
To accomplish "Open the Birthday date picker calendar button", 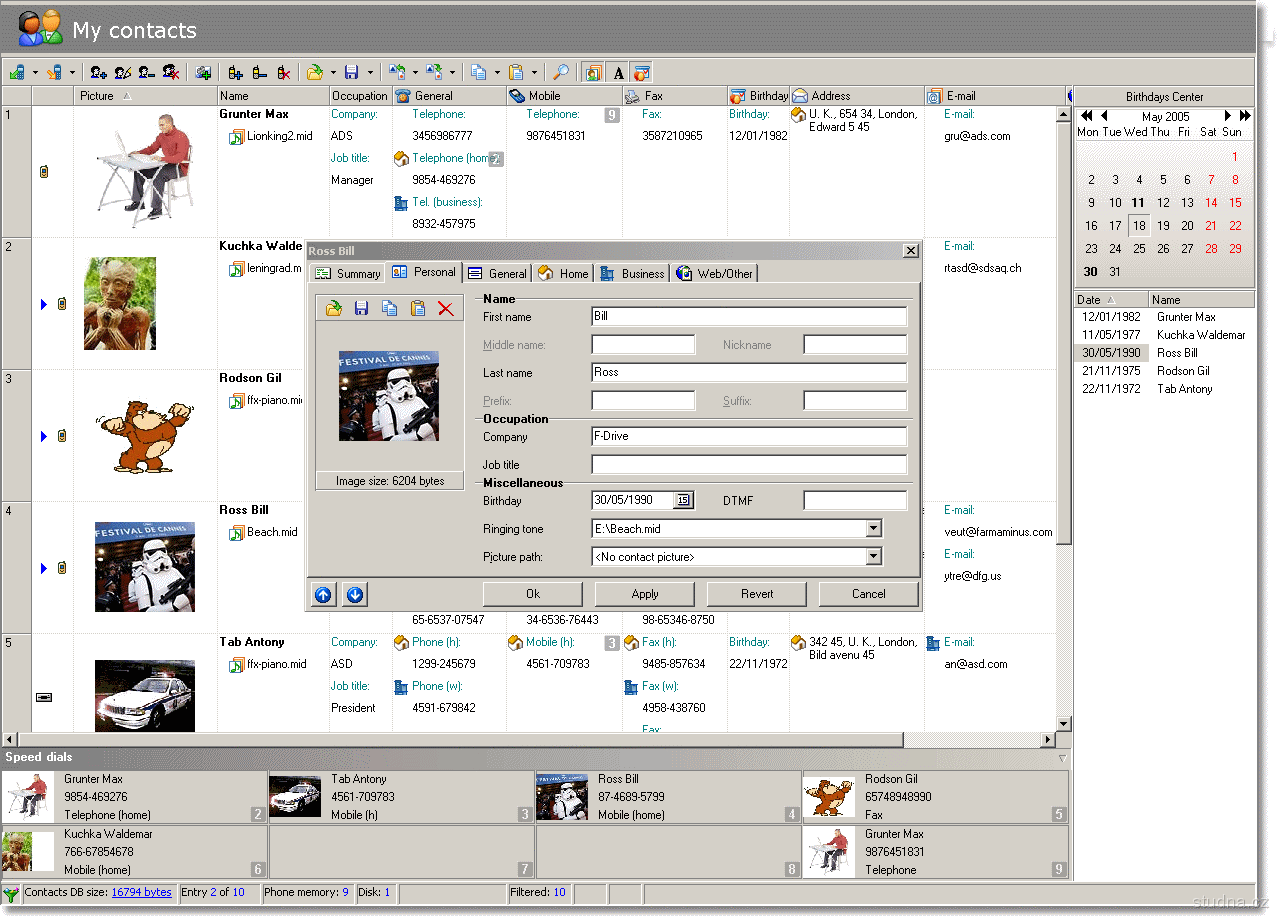I will point(683,501).
